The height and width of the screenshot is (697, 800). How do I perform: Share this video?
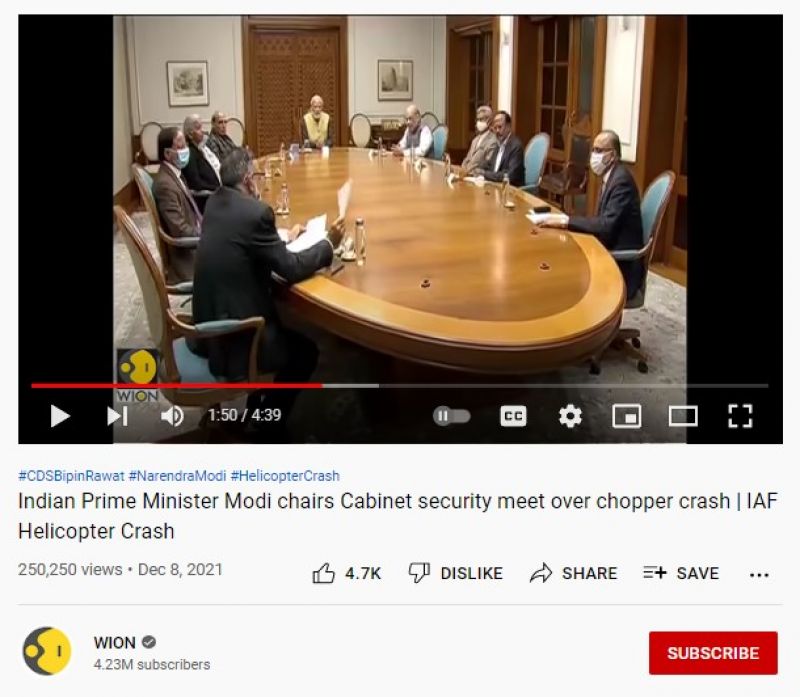573,573
